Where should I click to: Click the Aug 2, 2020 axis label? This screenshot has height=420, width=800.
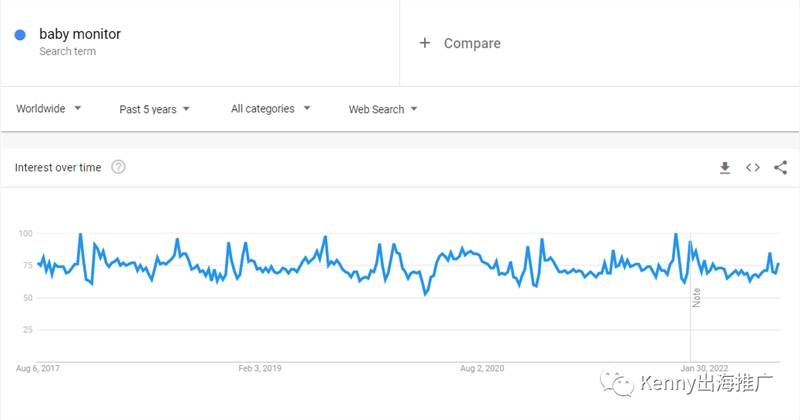coord(482,368)
